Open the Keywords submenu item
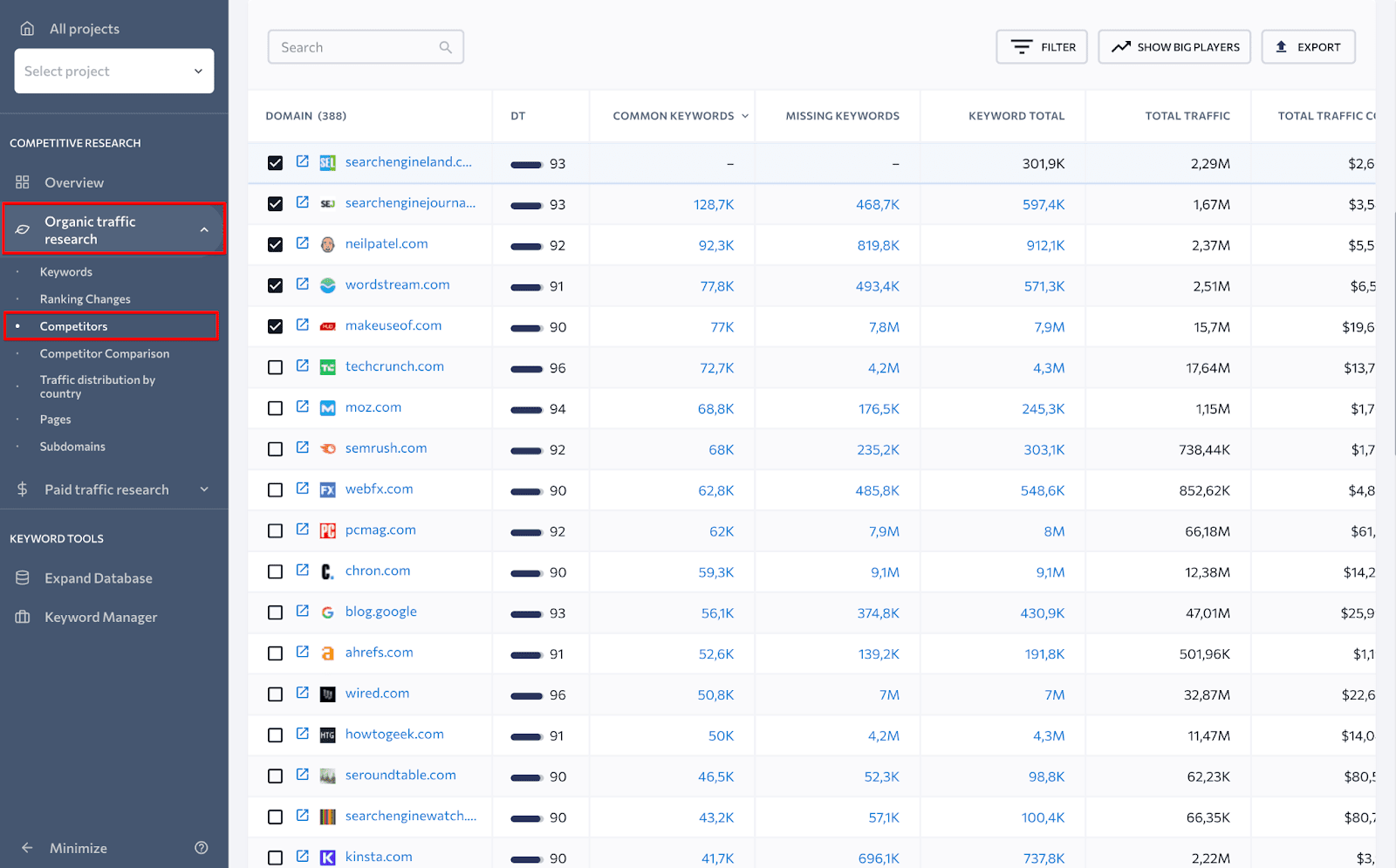Screen dimensions: 1396x868 pos(66,272)
